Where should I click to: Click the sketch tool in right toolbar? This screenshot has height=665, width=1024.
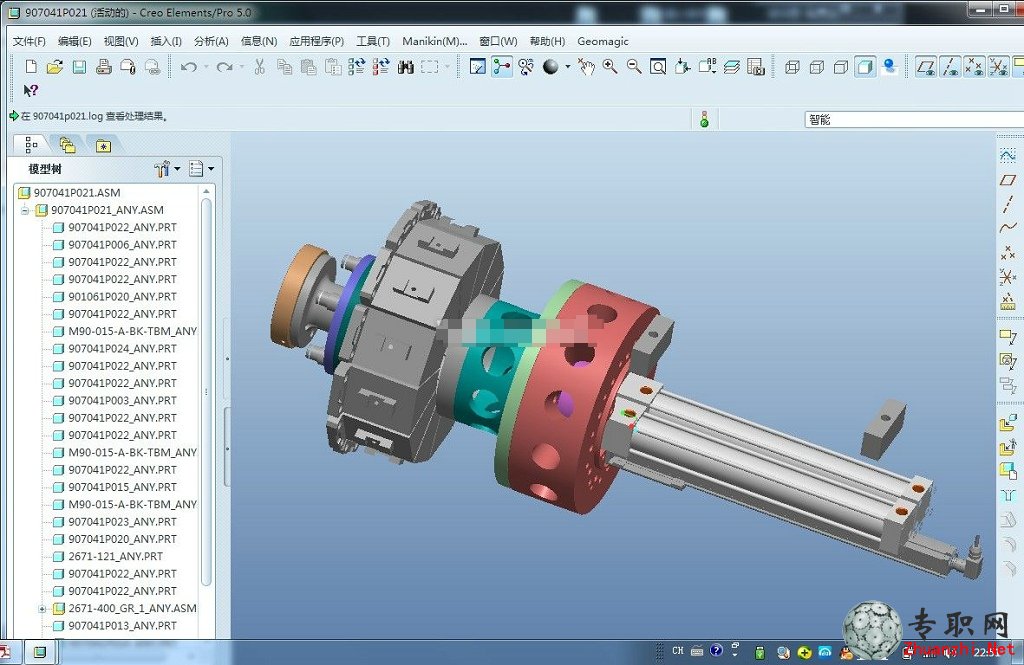pos(1008,155)
